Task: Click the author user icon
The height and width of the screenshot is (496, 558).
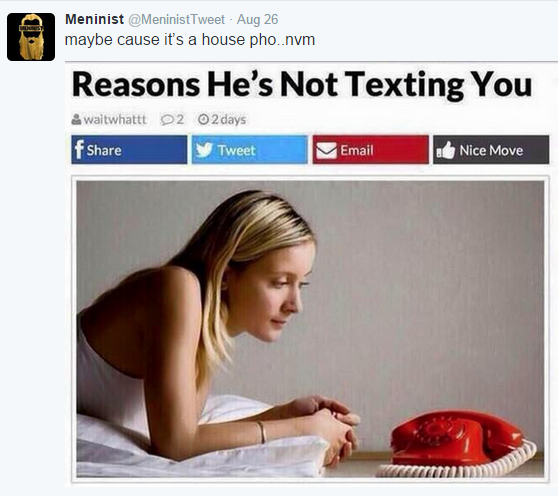Action: click(76, 119)
